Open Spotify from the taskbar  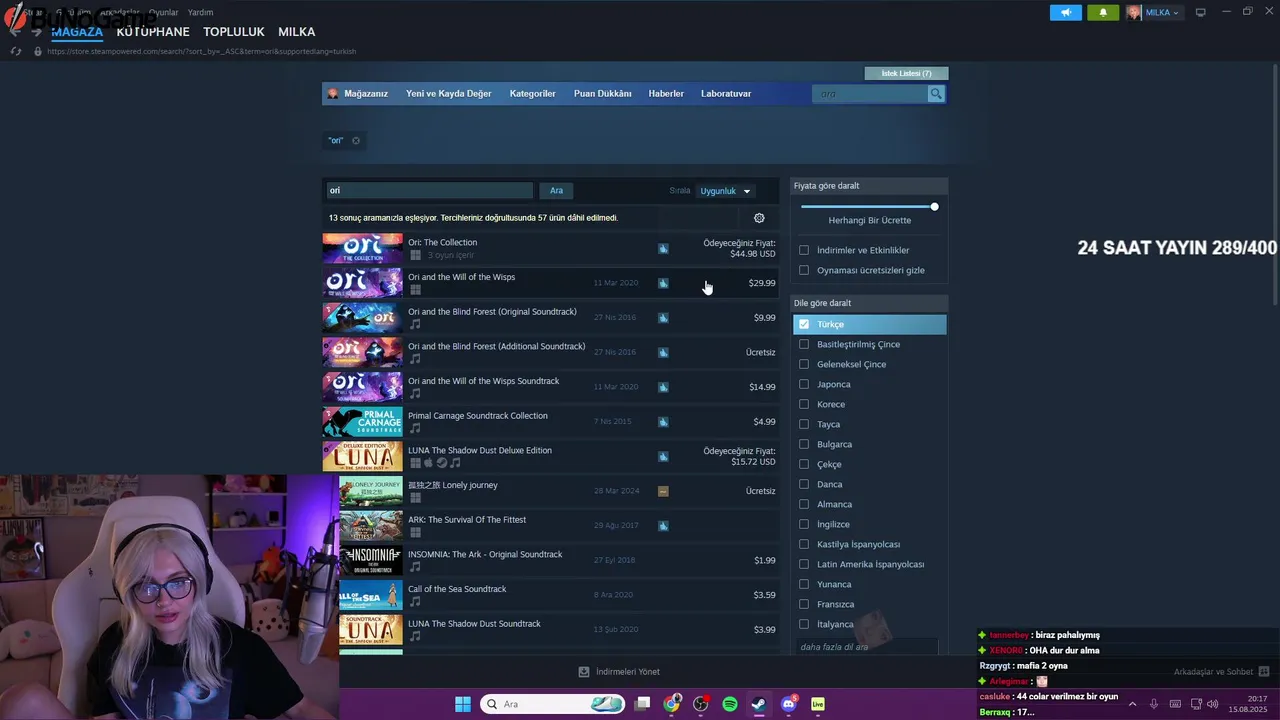click(730, 704)
